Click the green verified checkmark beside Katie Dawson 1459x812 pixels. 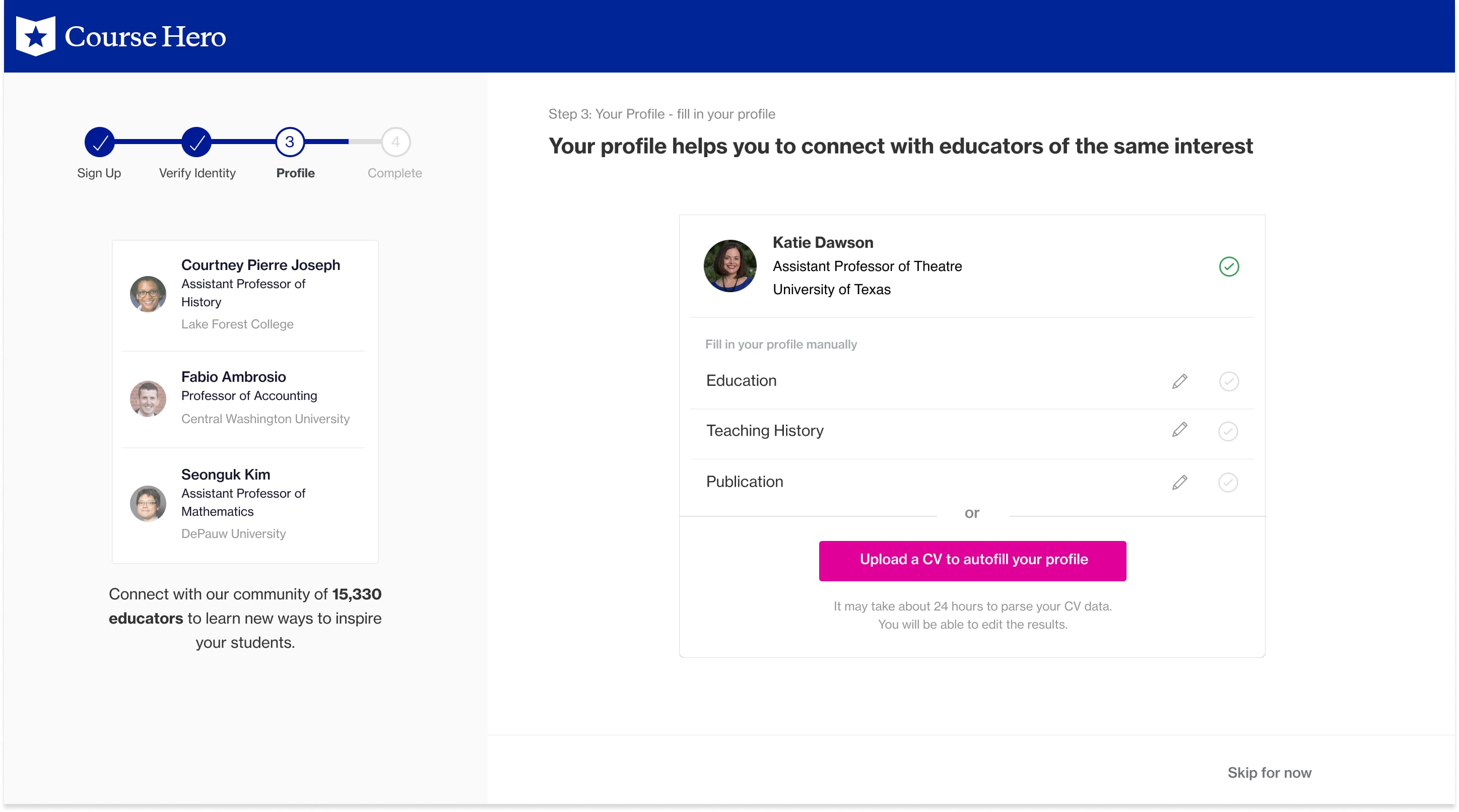pyautogui.click(x=1228, y=266)
